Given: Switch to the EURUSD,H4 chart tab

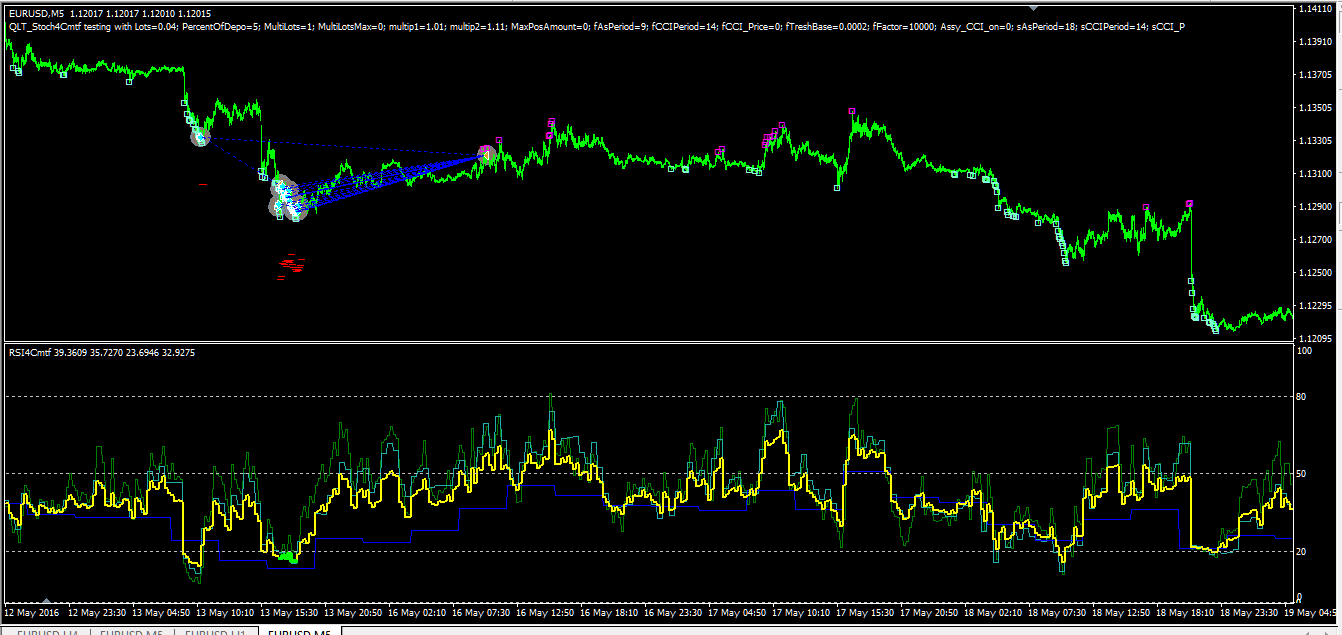Looking at the screenshot, I should pyautogui.click(x=46, y=631).
